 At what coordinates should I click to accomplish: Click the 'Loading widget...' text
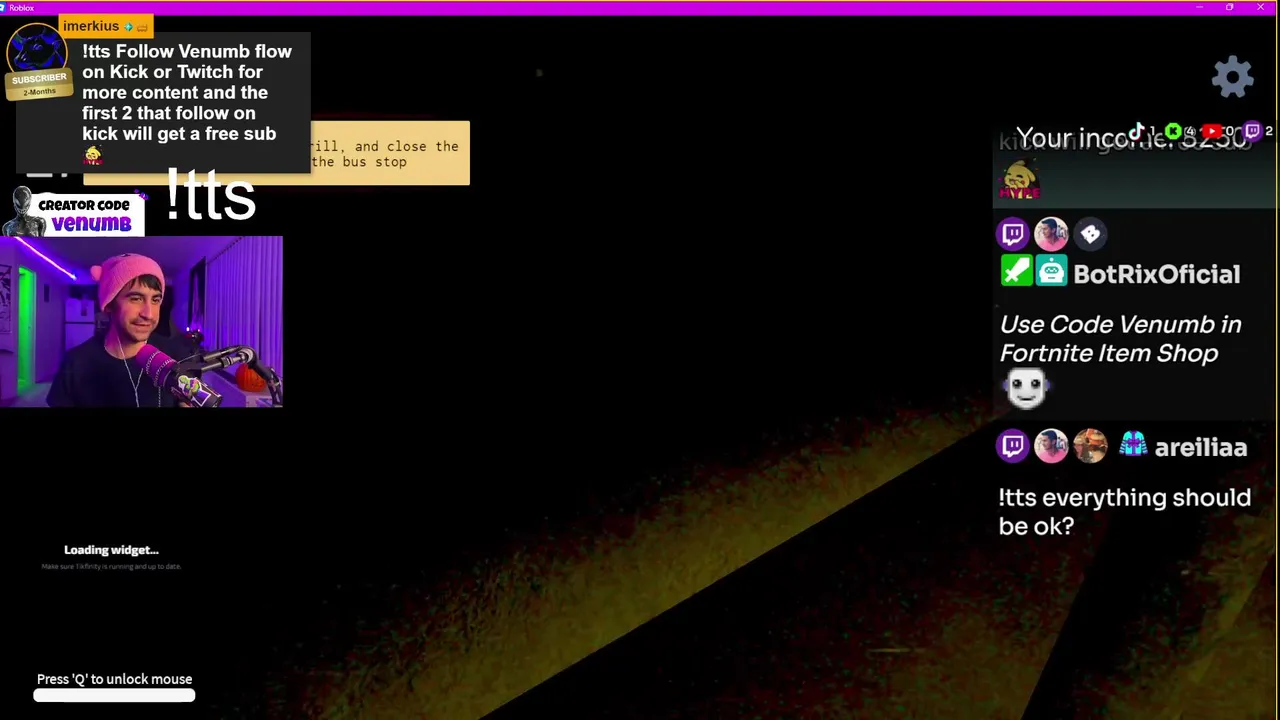pyautogui.click(x=111, y=549)
